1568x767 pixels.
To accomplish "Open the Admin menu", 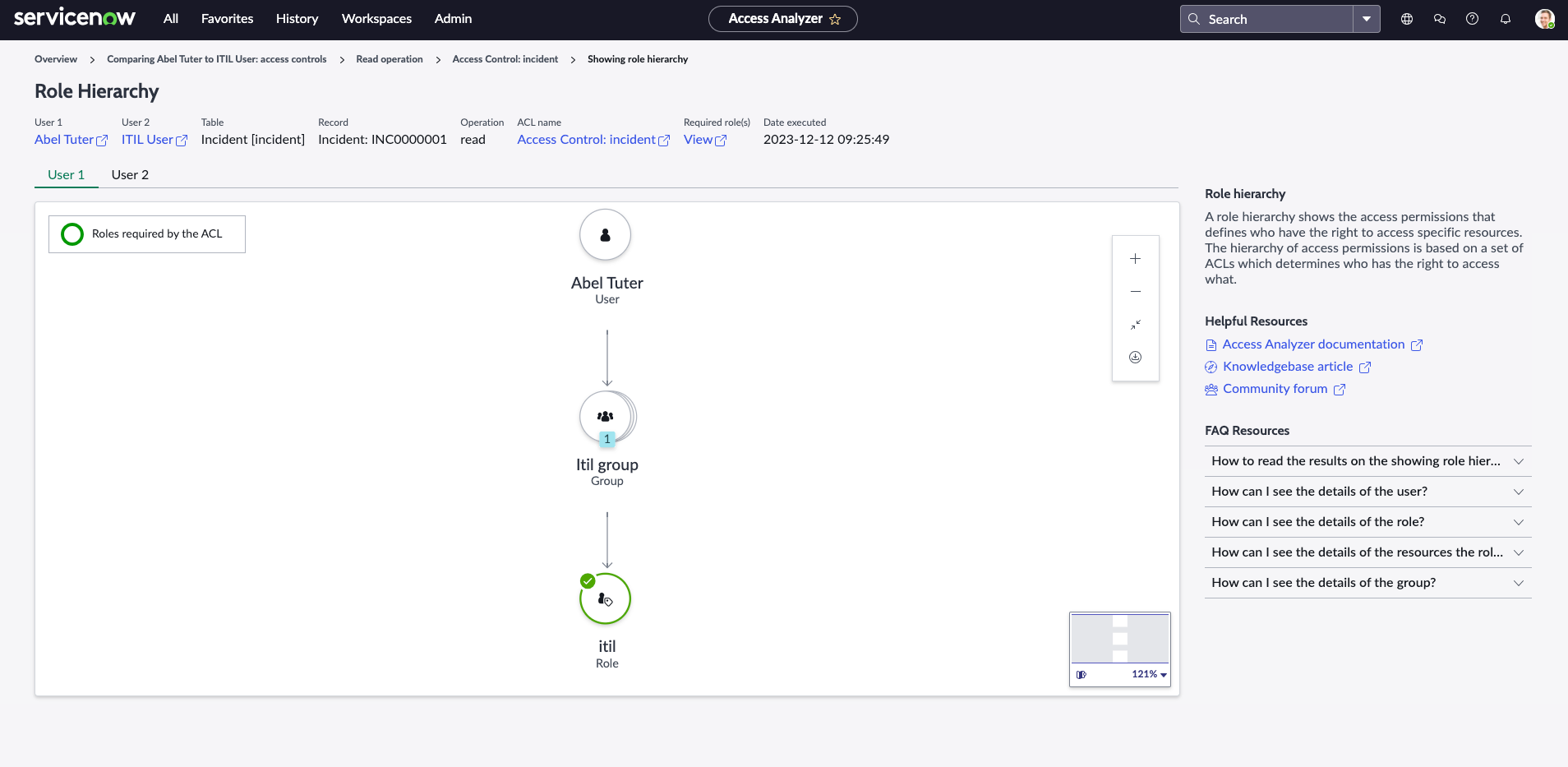I will 453,19.
